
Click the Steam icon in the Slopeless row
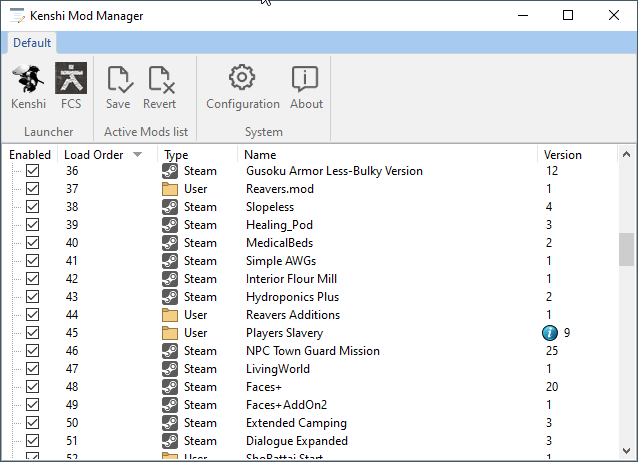coord(170,207)
